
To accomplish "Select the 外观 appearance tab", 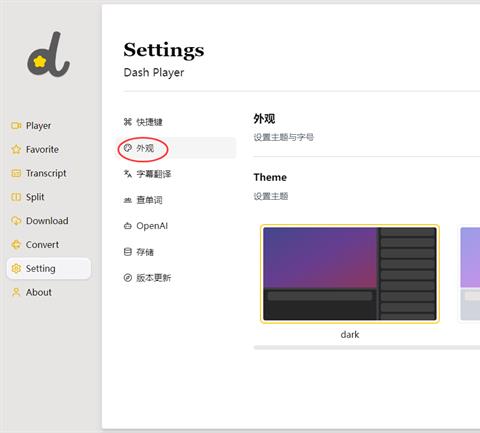I will (x=177, y=148).
